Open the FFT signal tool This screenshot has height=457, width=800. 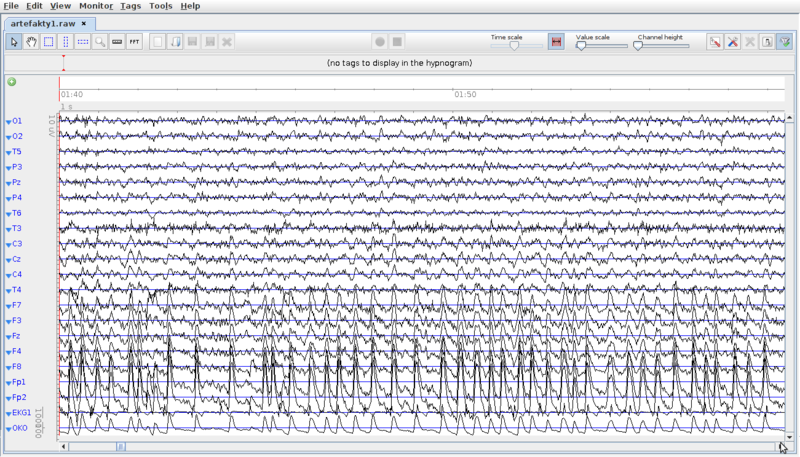(x=134, y=42)
